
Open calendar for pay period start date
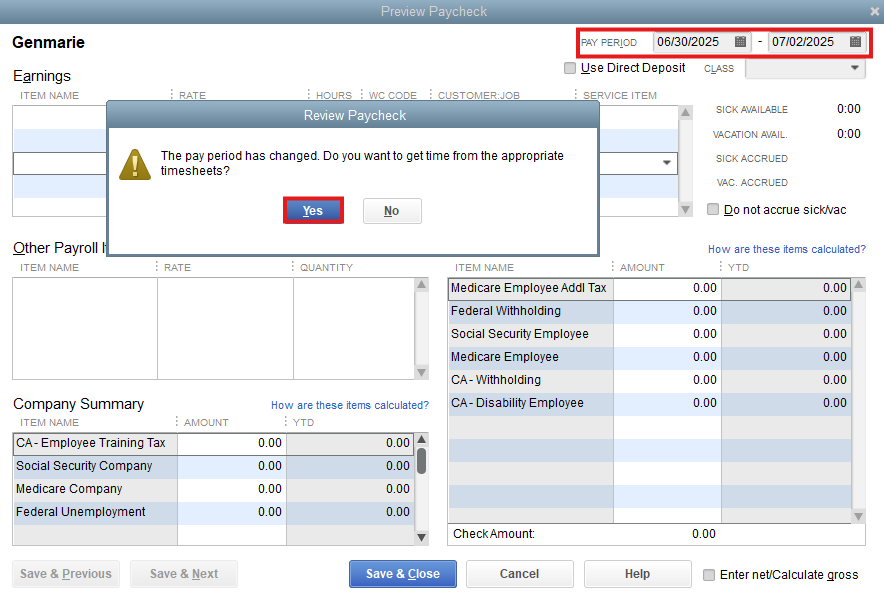click(x=740, y=42)
